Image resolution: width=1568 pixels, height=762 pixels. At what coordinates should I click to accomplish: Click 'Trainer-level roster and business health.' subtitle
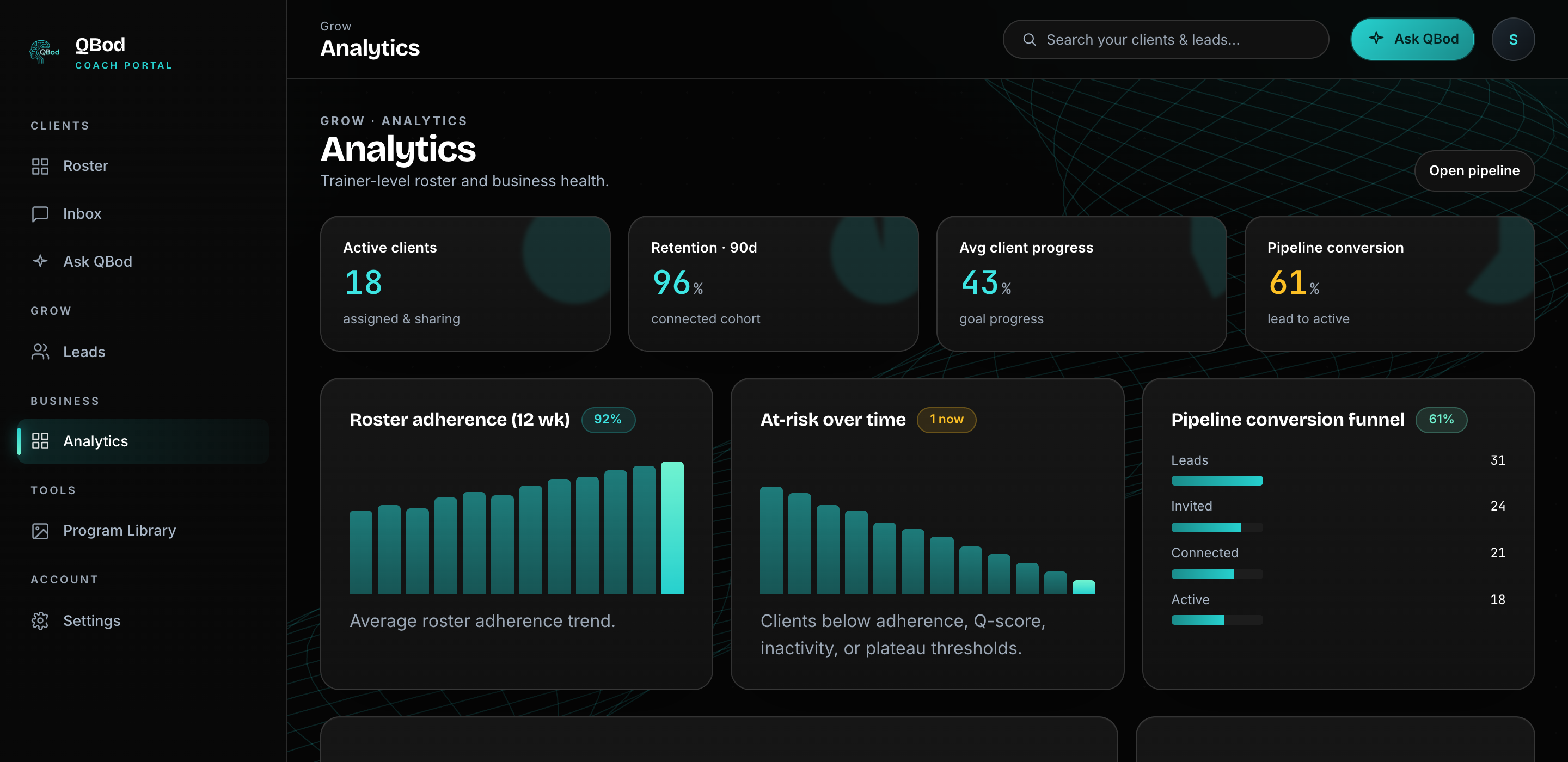(x=464, y=181)
